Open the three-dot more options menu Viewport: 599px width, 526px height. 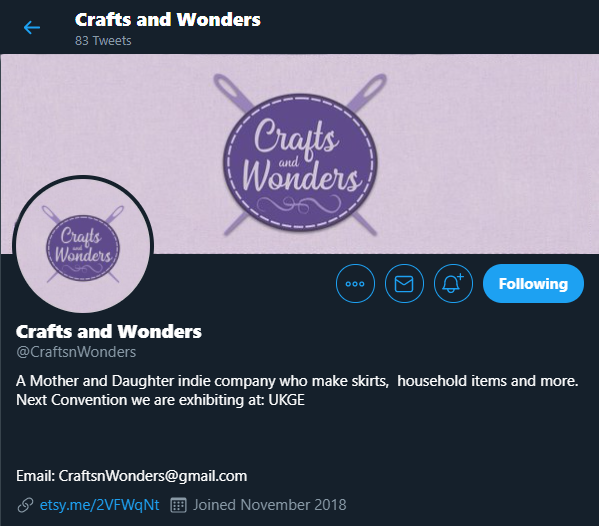point(355,283)
